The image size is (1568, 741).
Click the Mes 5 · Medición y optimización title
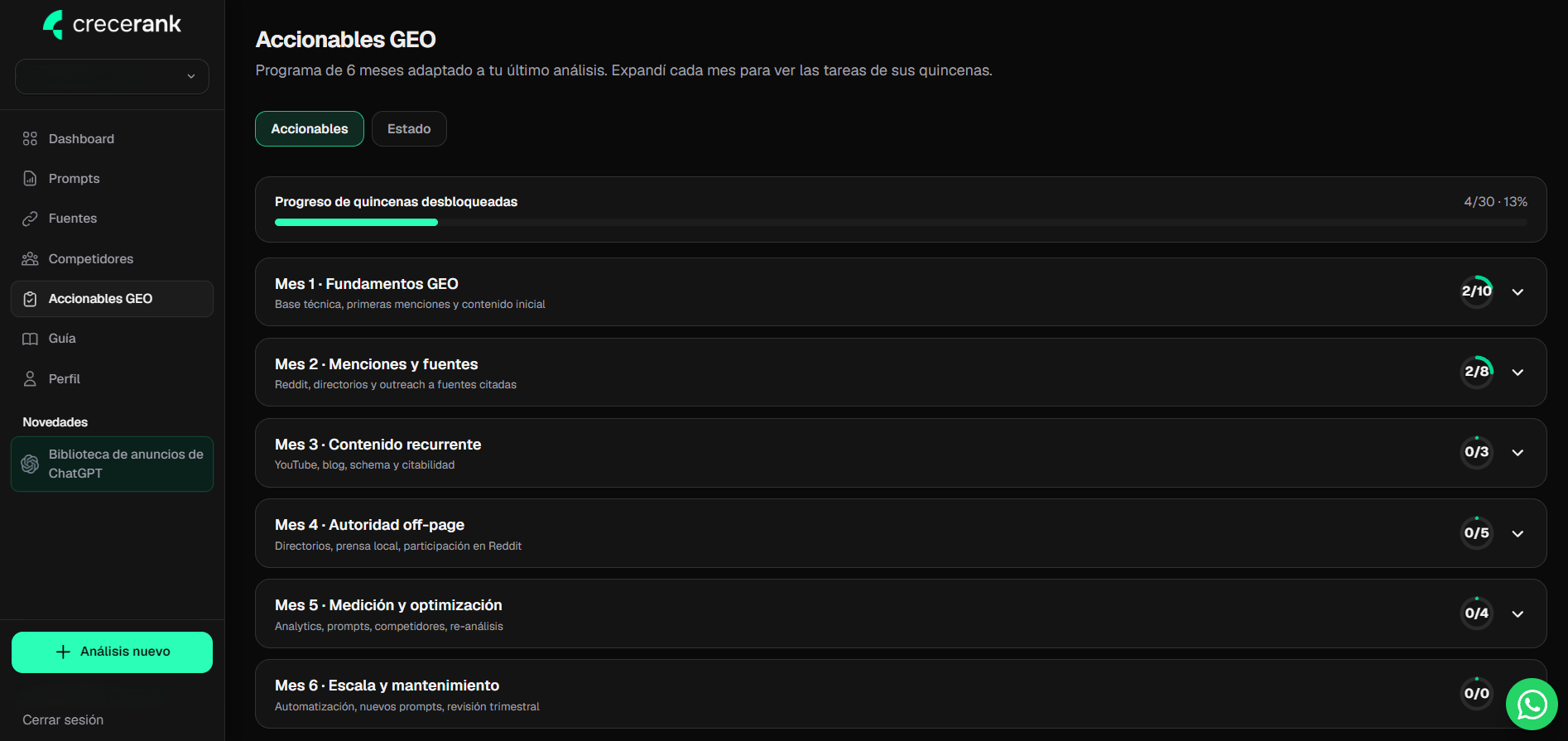tap(388, 605)
